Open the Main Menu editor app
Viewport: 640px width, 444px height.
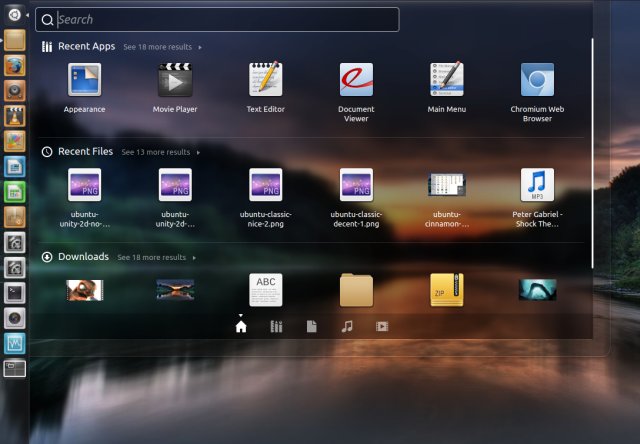[447, 80]
